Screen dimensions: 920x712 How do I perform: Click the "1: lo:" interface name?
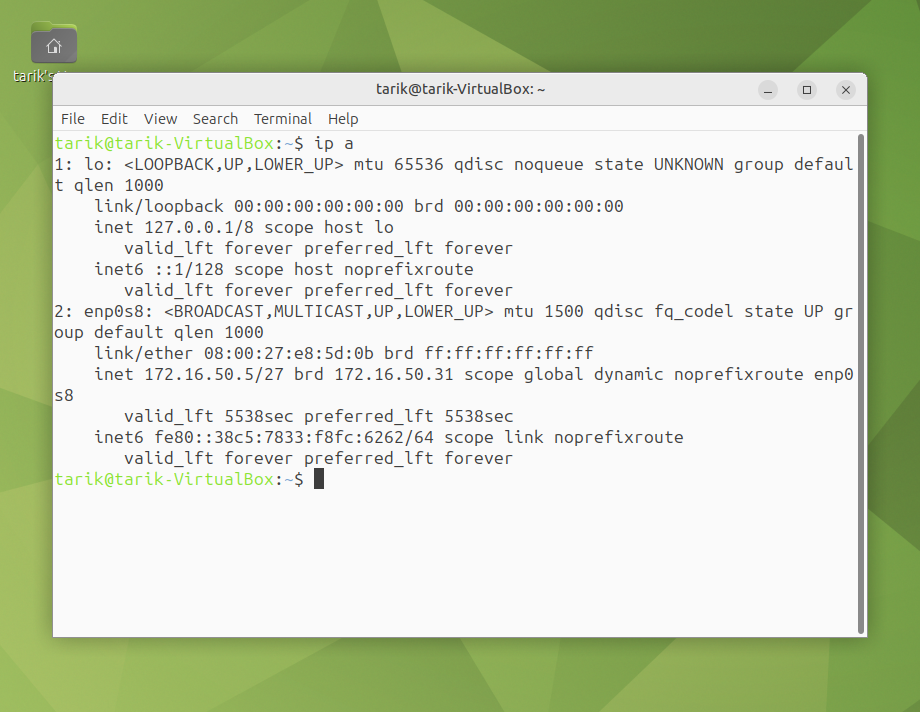(84, 164)
